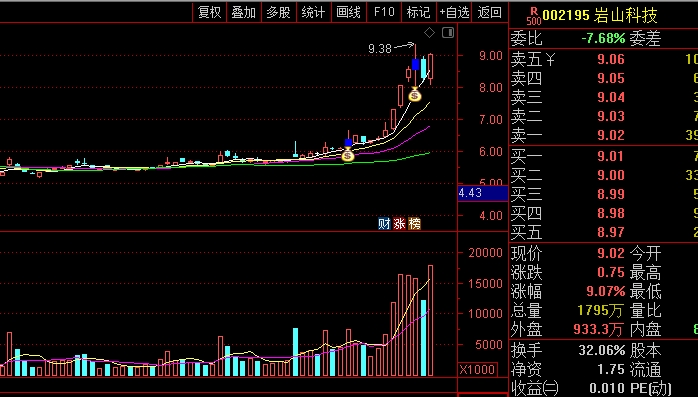The image size is (698, 397).
Task: Click the 卖四 price 9.05
Action: [x=611, y=78]
